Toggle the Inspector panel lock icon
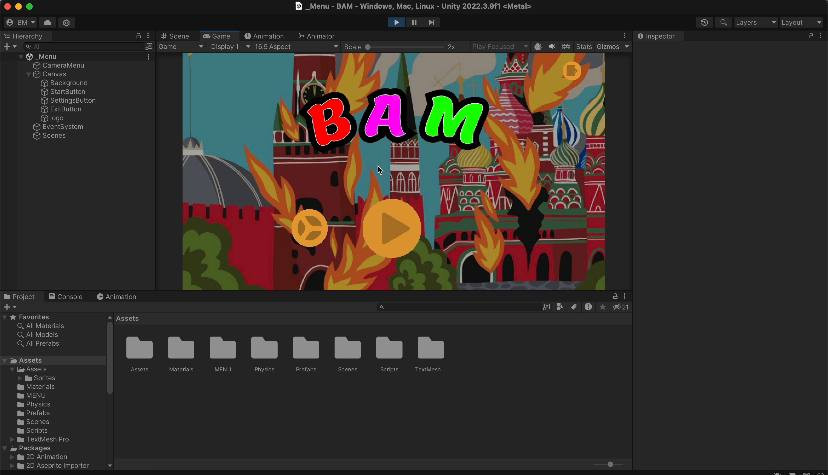828x475 pixels. [811, 36]
